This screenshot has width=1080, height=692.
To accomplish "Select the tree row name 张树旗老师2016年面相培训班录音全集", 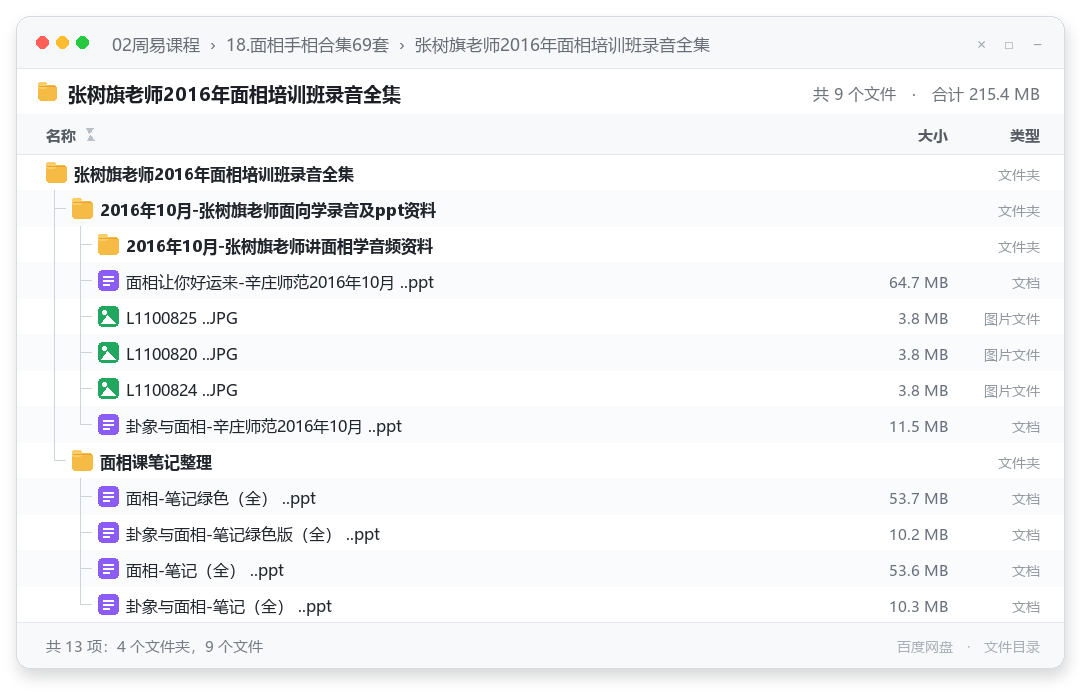I will click(214, 174).
